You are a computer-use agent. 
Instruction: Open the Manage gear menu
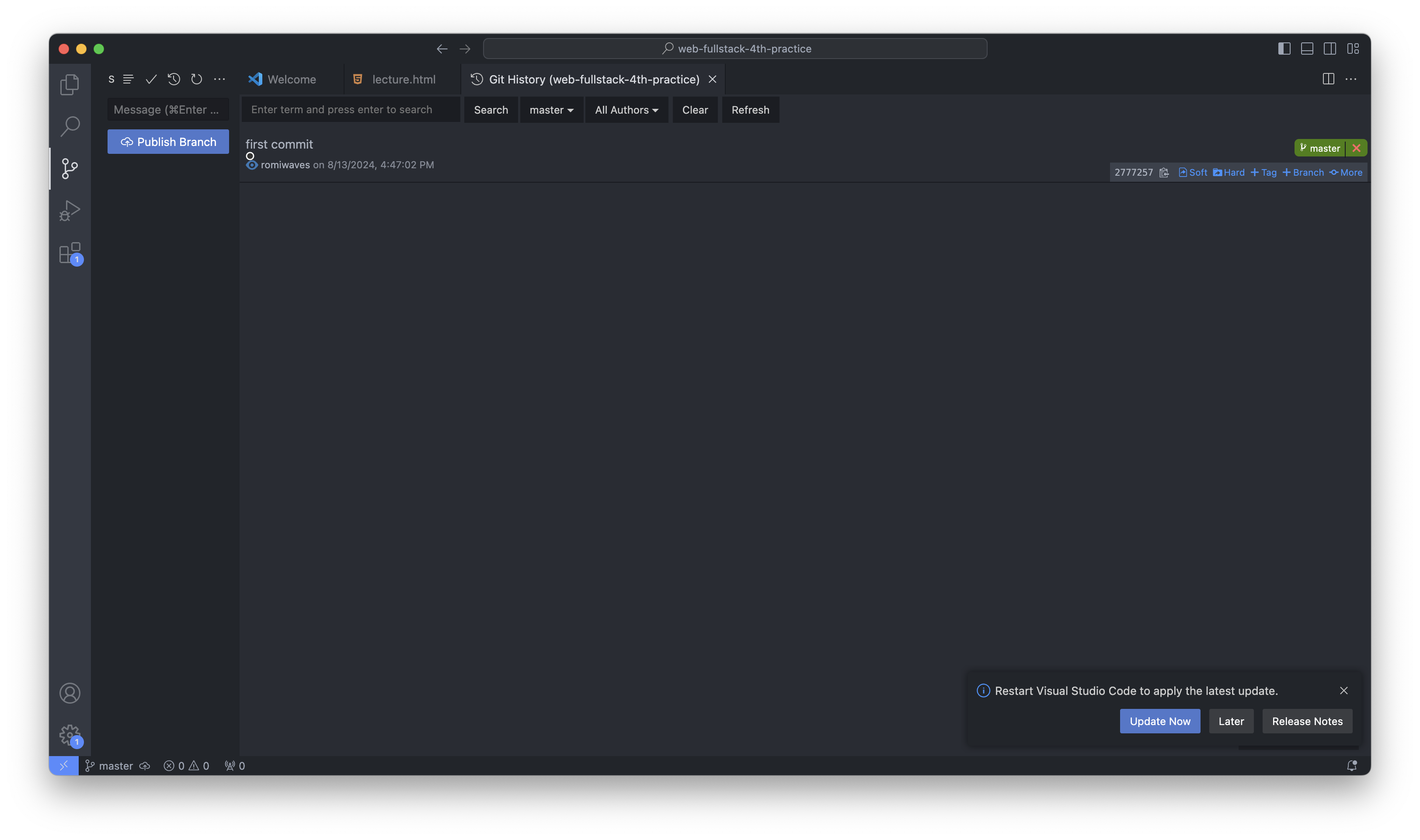point(70,735)
